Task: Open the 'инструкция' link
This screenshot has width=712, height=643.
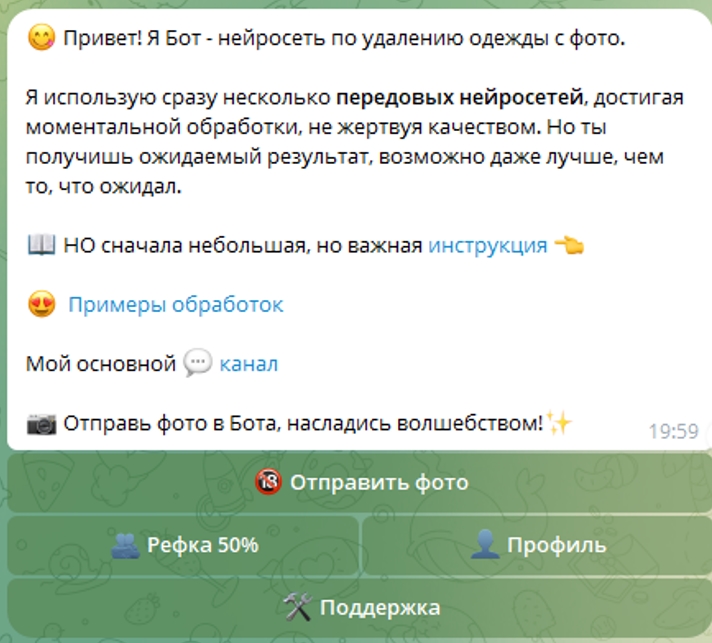Action: tap(488, 246)
